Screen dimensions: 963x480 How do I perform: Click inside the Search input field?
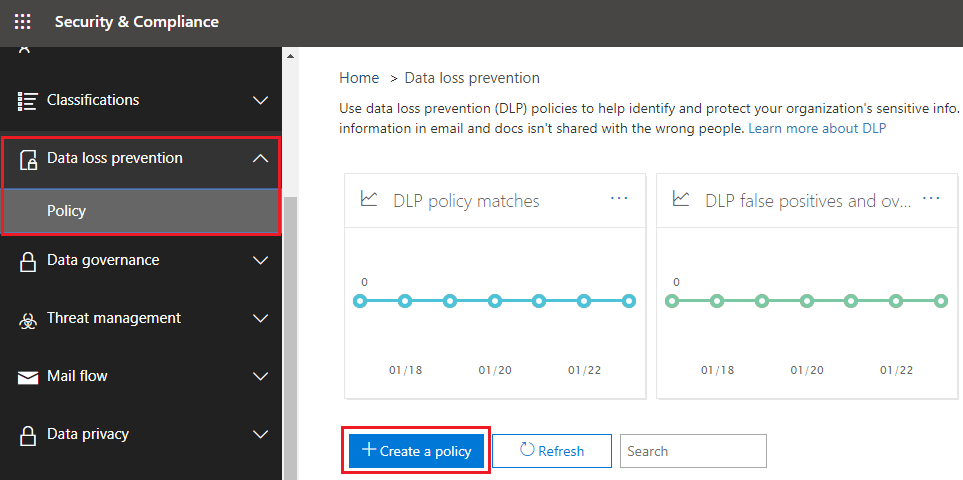point(693,451)
